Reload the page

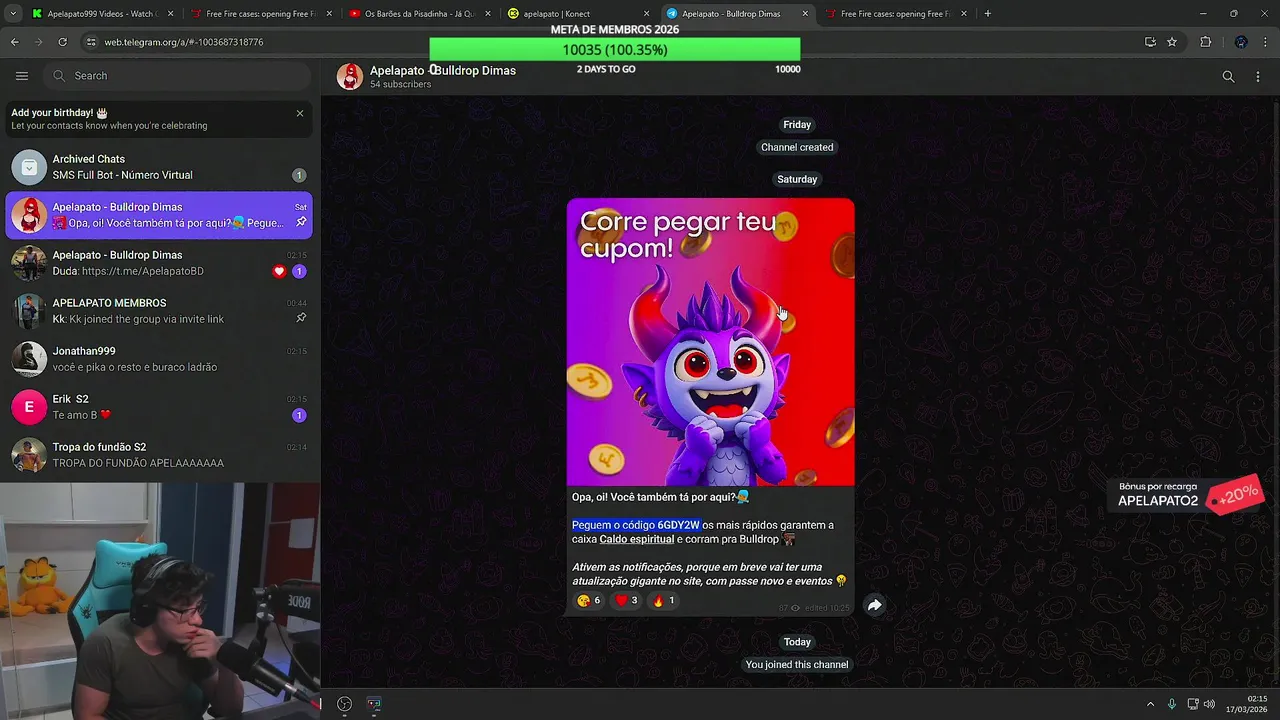(62, 42)
